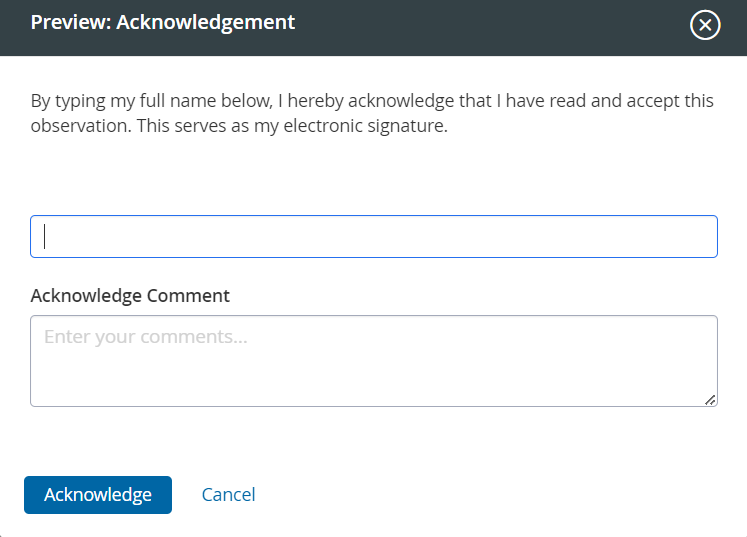Click the "Preview: Acknowledgement" dialog title
The image size is (747, 537).
[x=163, y=22]
